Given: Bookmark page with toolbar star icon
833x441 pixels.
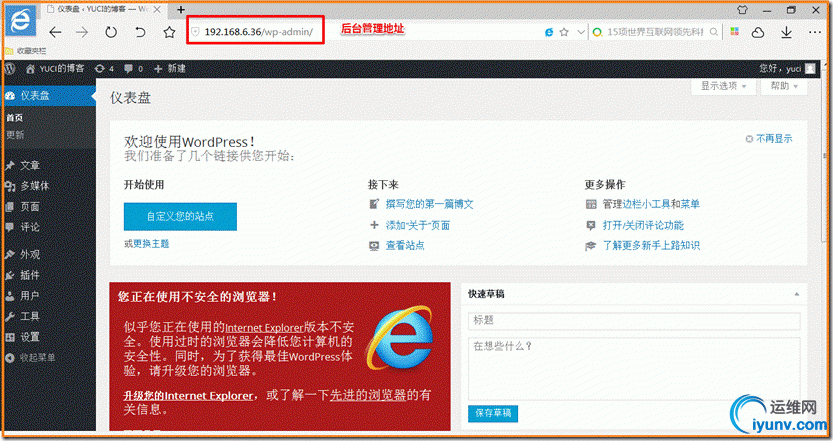Looking at the screenshot, I should (169, 32).
